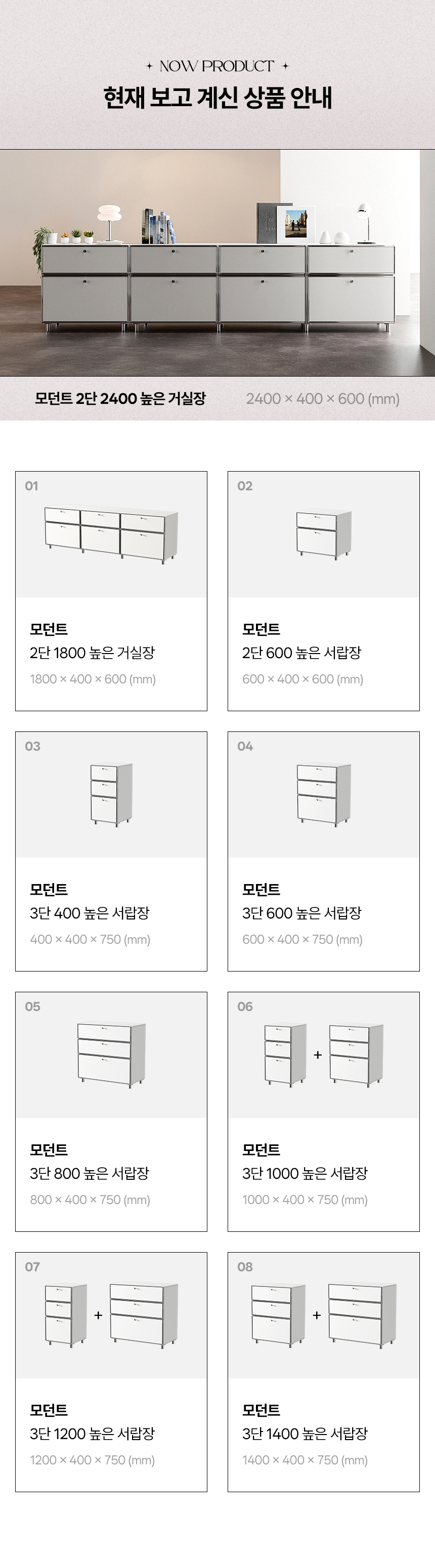The height and width of the screenshot is (1568, 435).
Task: Select the 2단 1800 높은 거실장 product name
Action: (92, 653)
